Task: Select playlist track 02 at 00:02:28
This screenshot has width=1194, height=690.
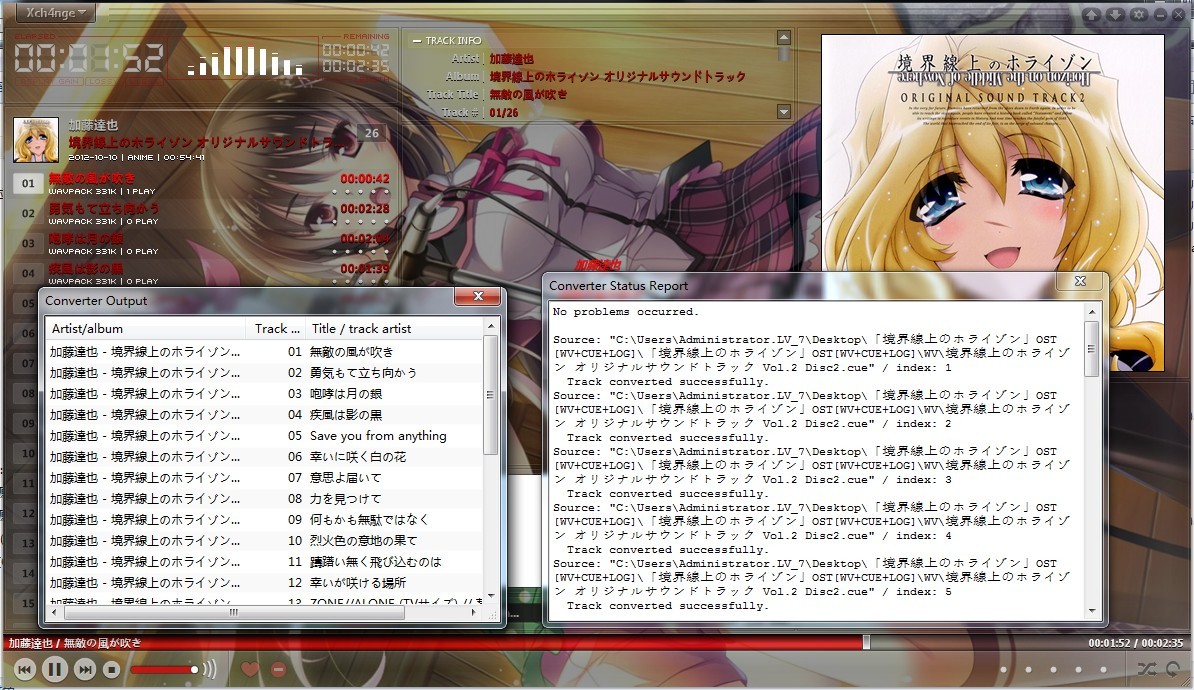Action: click(x=202, y=213)
